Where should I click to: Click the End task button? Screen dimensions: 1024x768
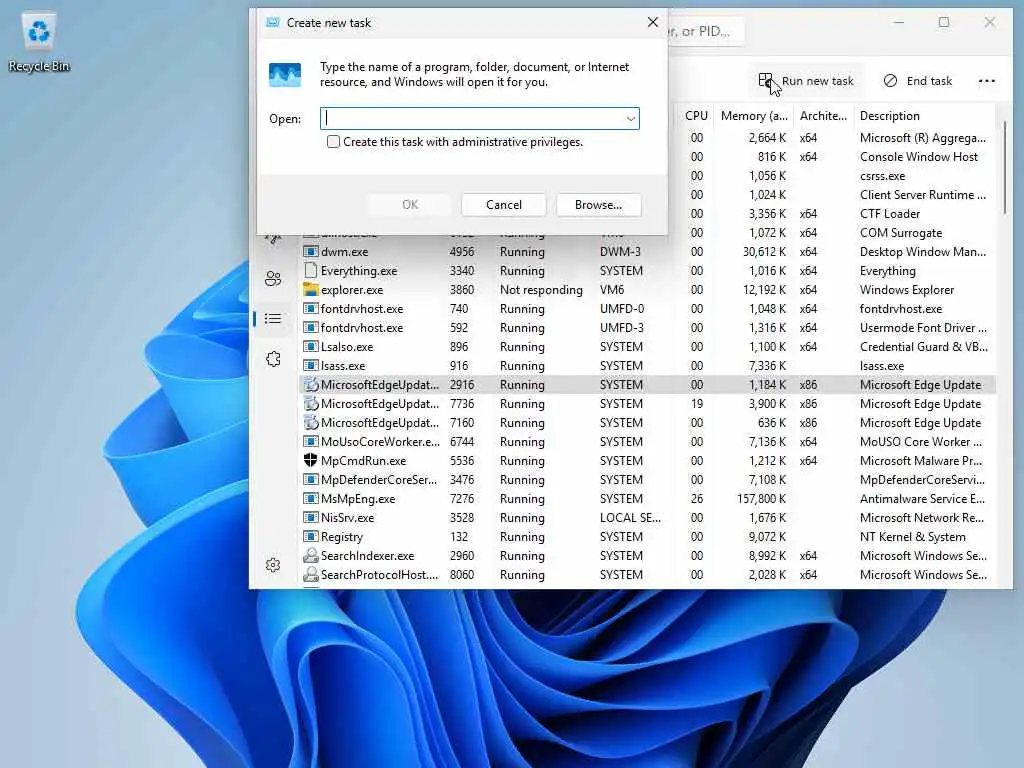917,80
